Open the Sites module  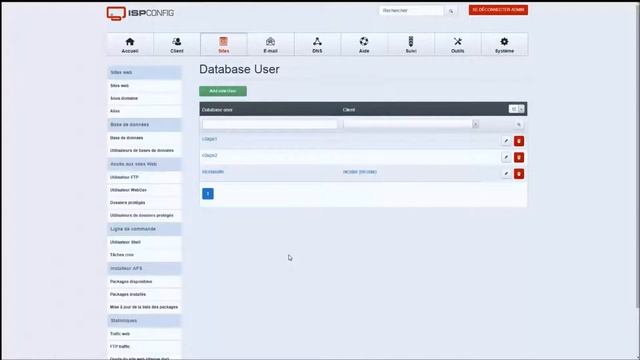[x=224, y=44]
